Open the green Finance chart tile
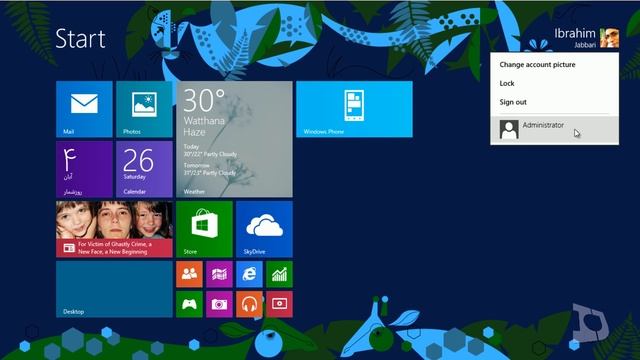640x360 pixels. point(279,274)
